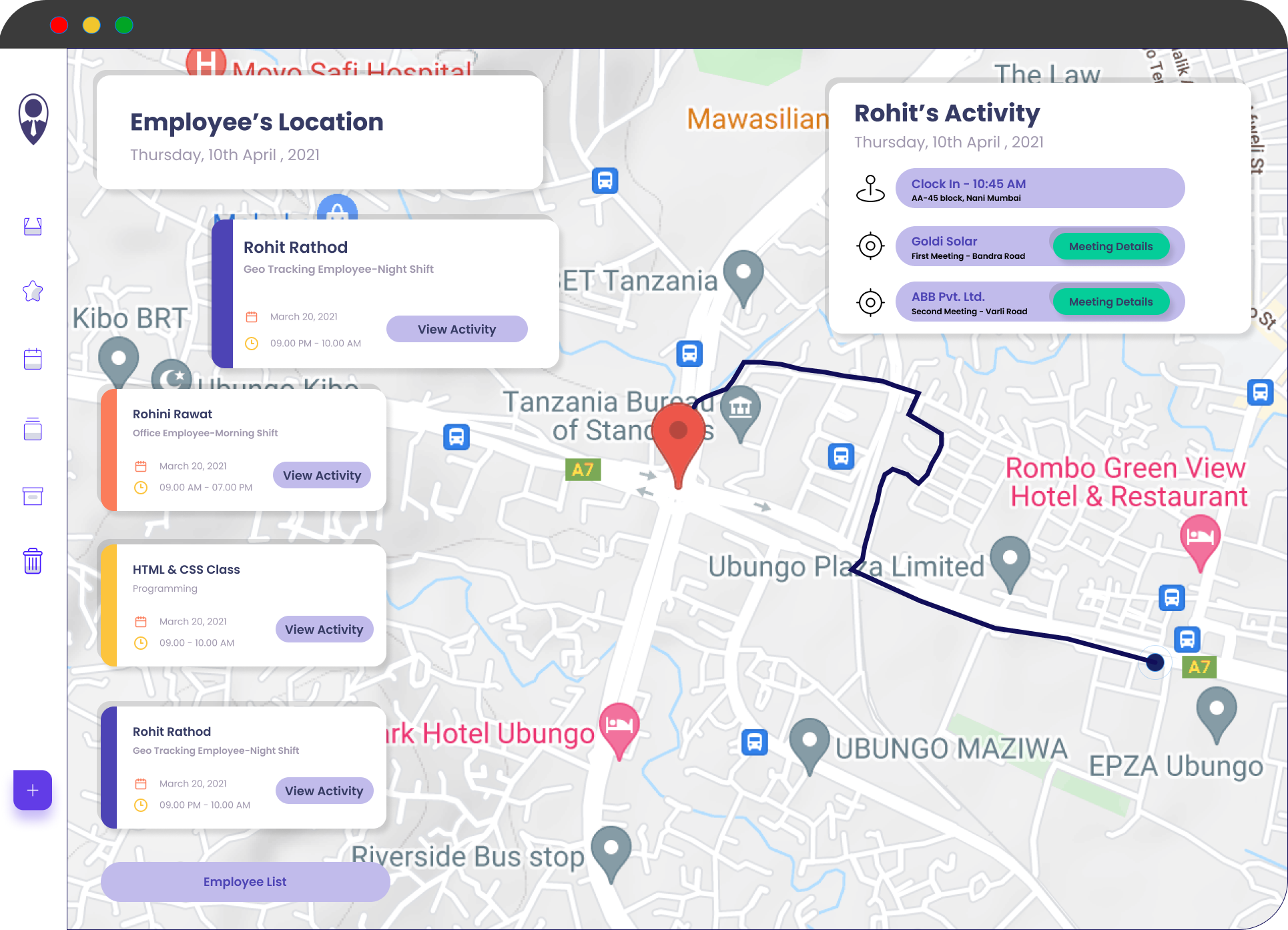Click the Rohini Rawat name text
The height and width of the screenshot is (930, 1288).
[x=172, y=414]
